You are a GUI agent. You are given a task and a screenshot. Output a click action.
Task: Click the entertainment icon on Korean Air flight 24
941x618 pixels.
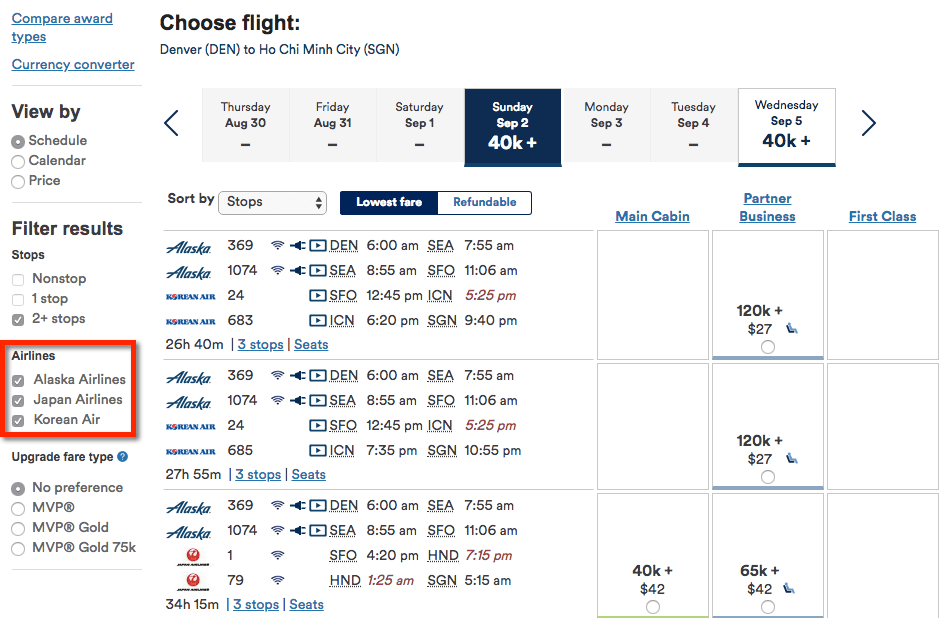click(x=318, y=295)
